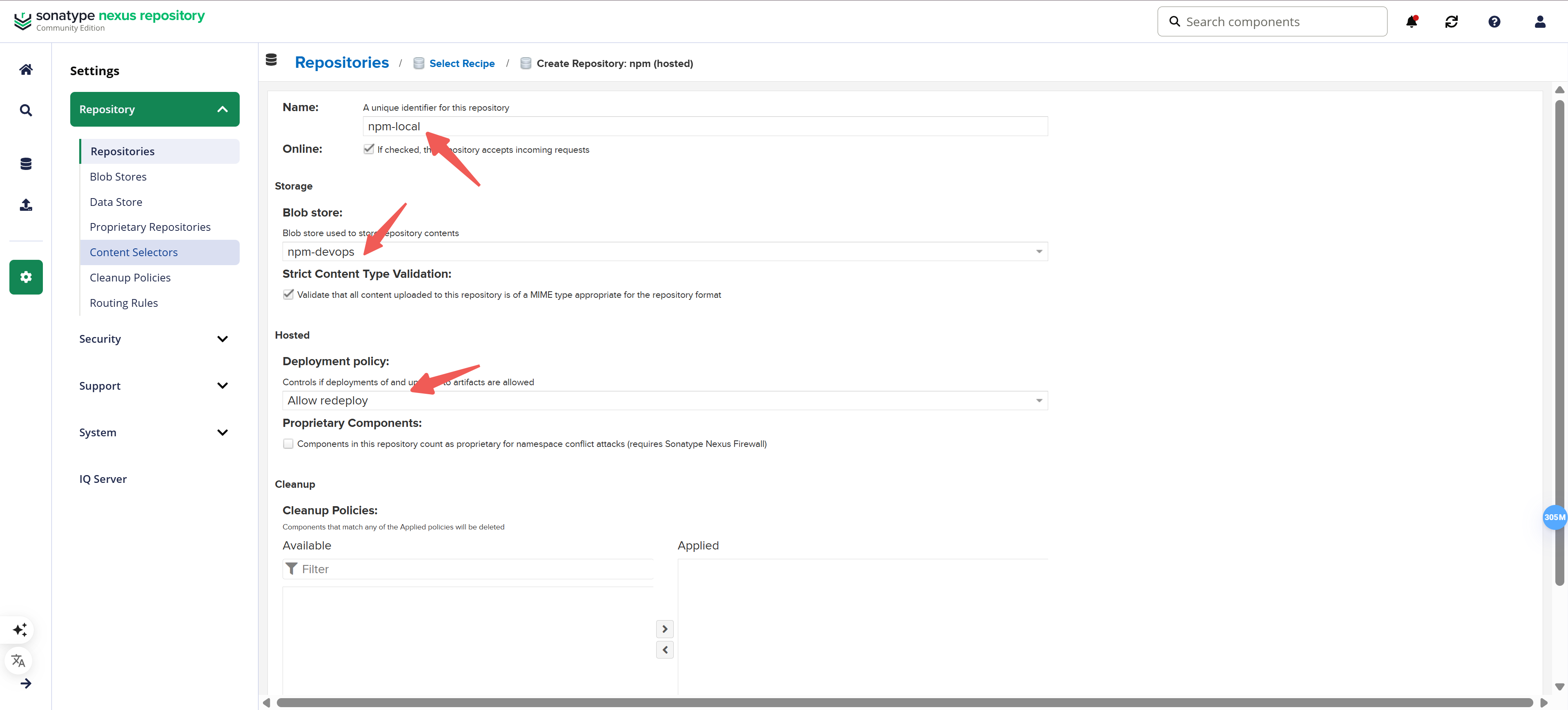Click the scroll up arrow
This screenshot has height=710, width=1568.
(1559, 89)
